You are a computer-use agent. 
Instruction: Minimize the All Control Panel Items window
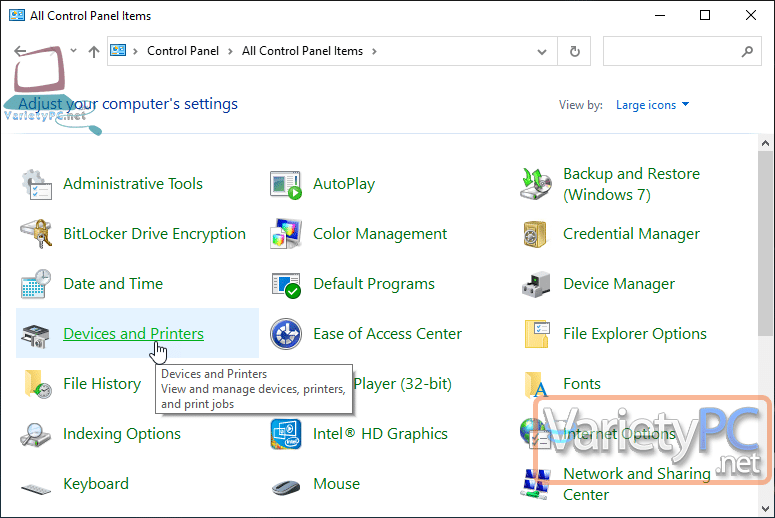click(660, 15)
